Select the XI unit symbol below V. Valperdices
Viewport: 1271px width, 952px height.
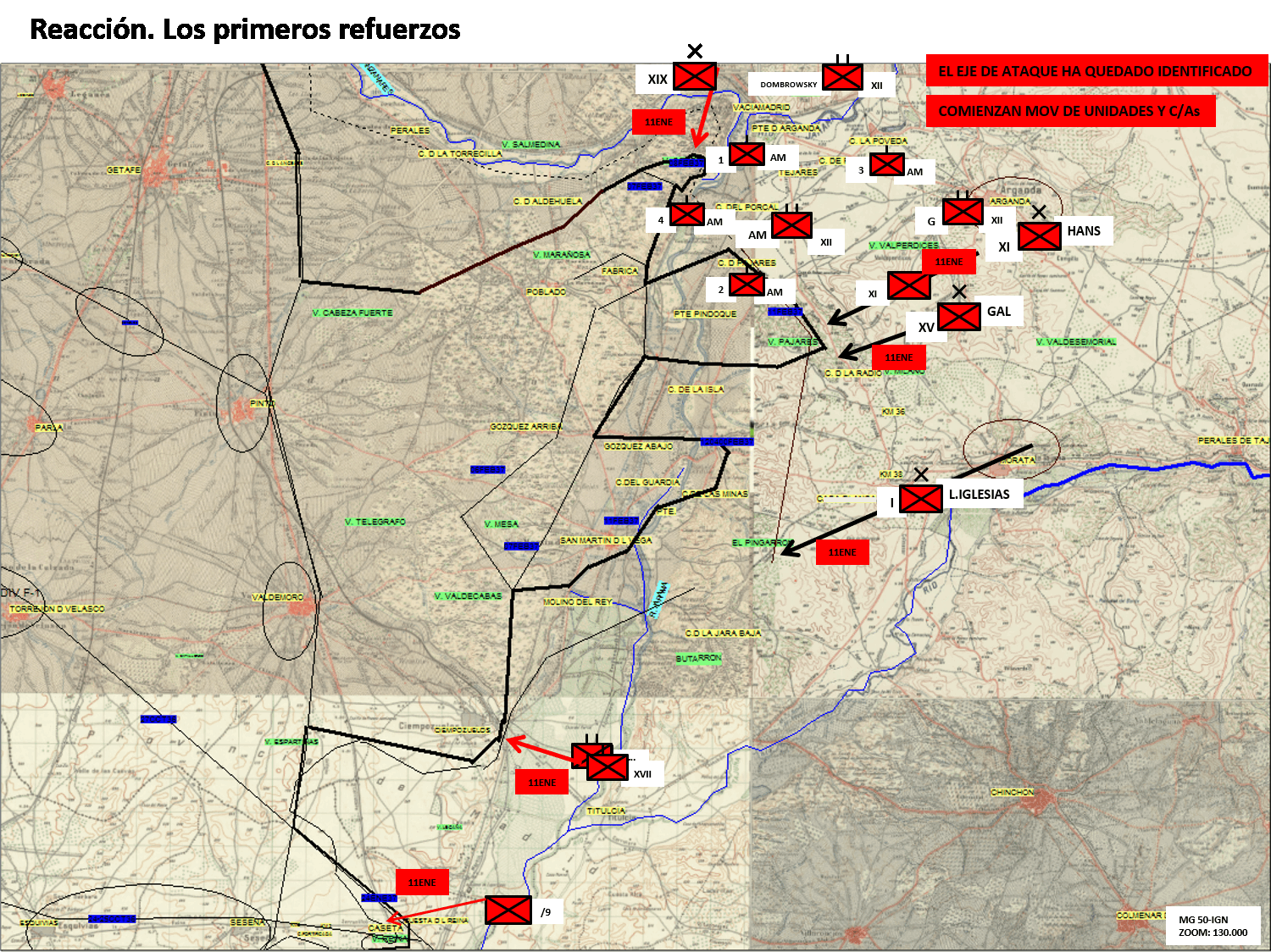[x=909, y=286]
